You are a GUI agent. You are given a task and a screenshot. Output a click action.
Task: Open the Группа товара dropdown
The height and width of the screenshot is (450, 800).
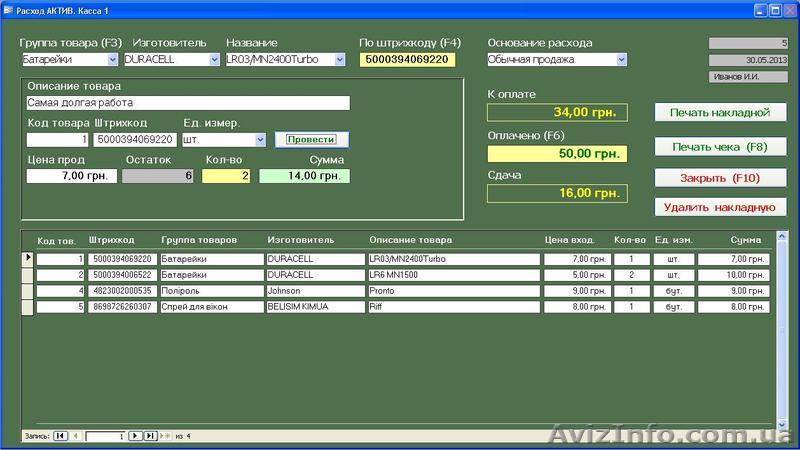[x=113, y=60]
